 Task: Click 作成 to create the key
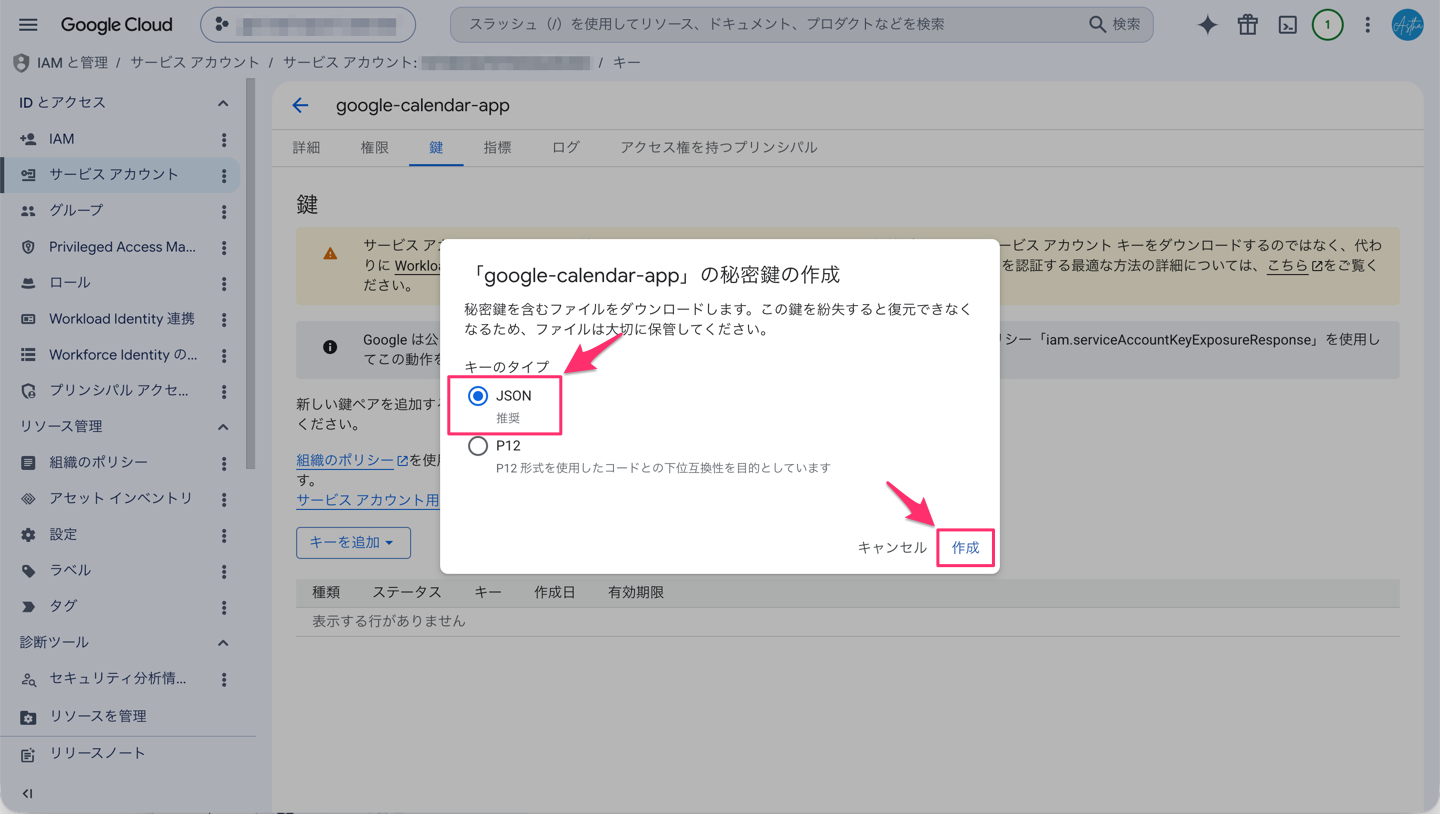[x=965, y=548]
